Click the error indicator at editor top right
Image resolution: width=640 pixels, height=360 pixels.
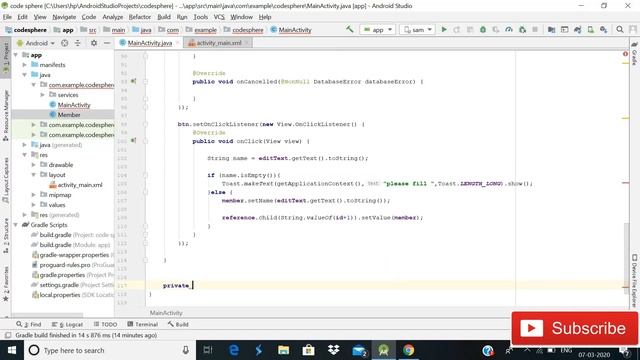pyautogui.click(x=625, y=54)
